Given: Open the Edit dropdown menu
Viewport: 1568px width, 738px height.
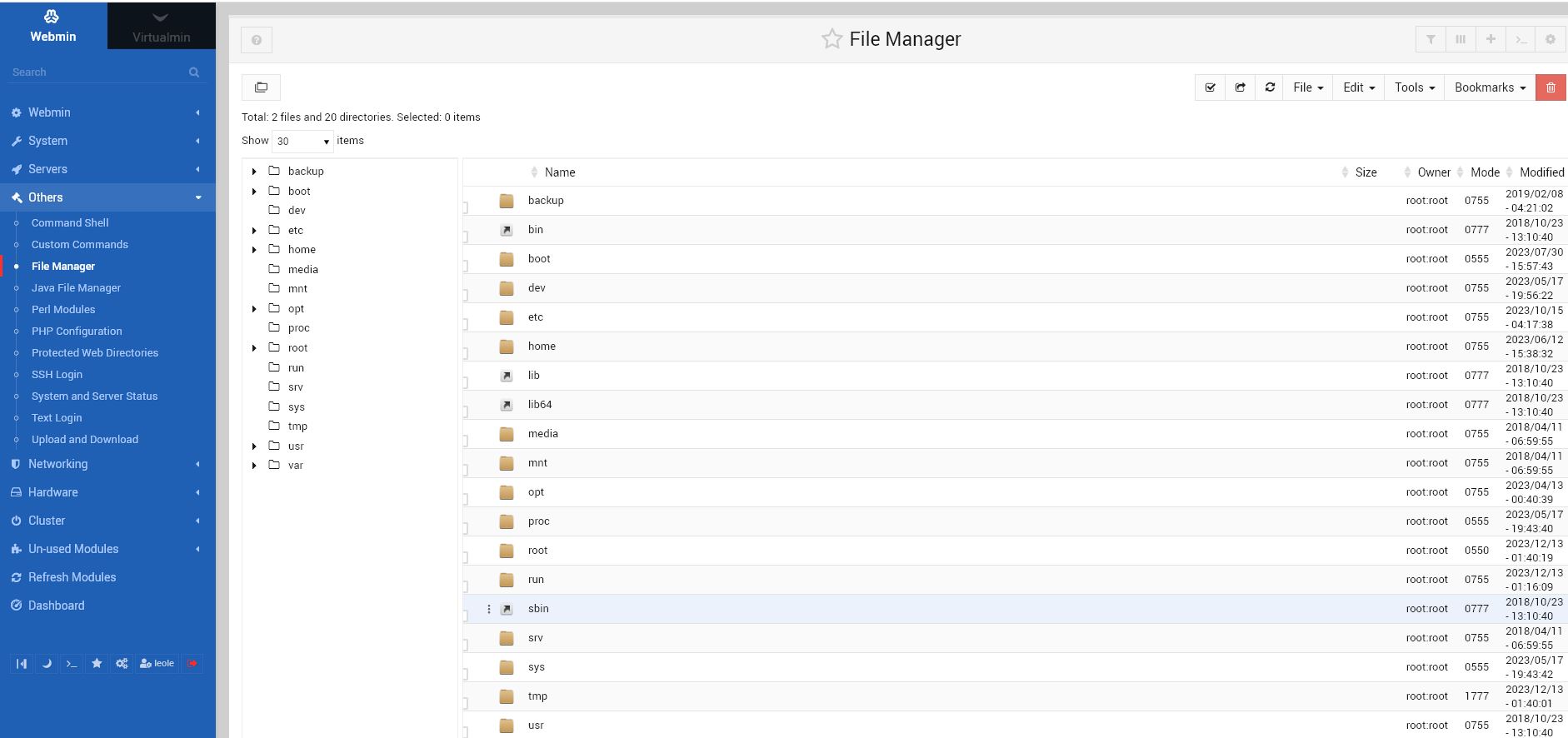Looking at the screenshot, I should (x=1359, y=87).
